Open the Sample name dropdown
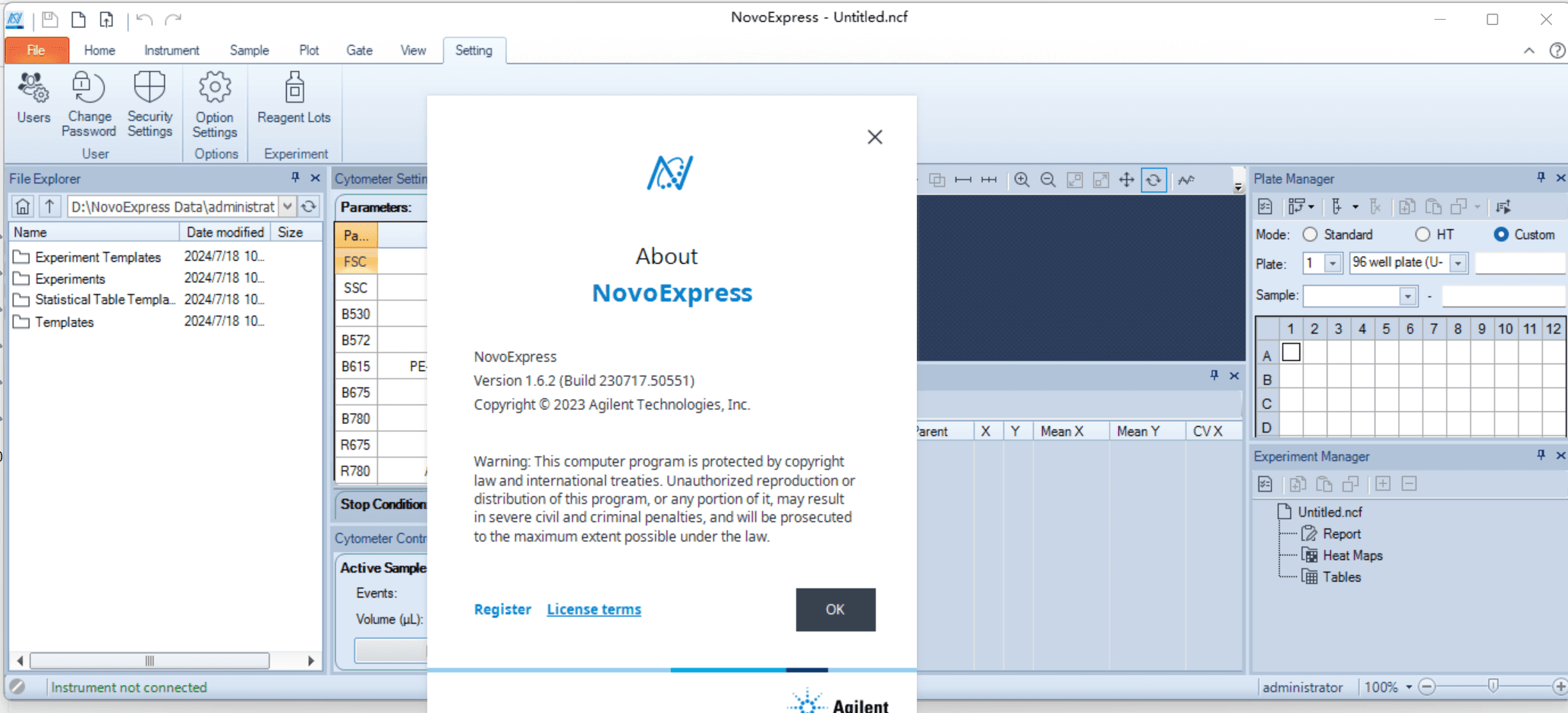The height and width of the screenshot is (713, 1568). pos(1408,295)
